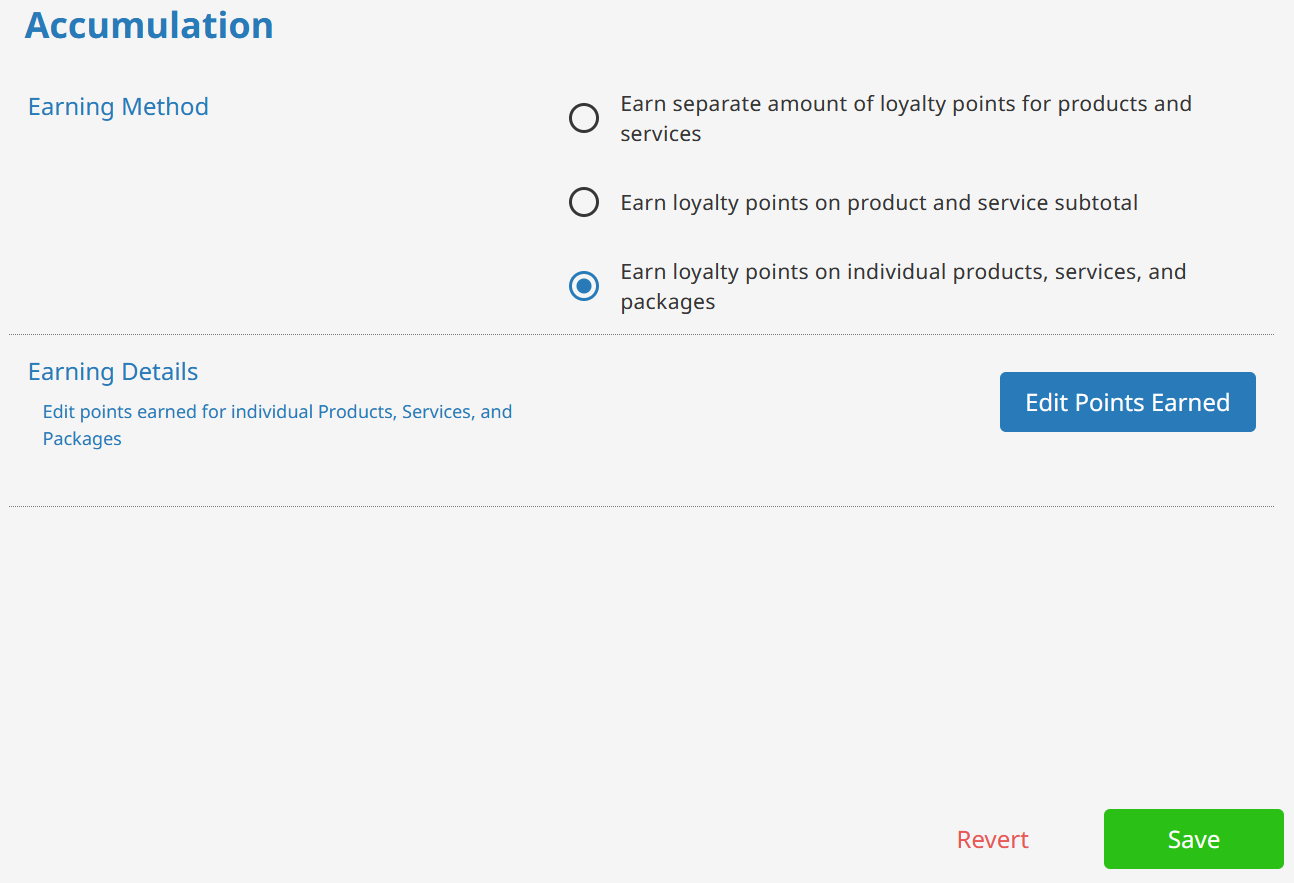Revert the unsaved changes
This screenshot has height=883, width=1294.
click(x=992, y=839)
